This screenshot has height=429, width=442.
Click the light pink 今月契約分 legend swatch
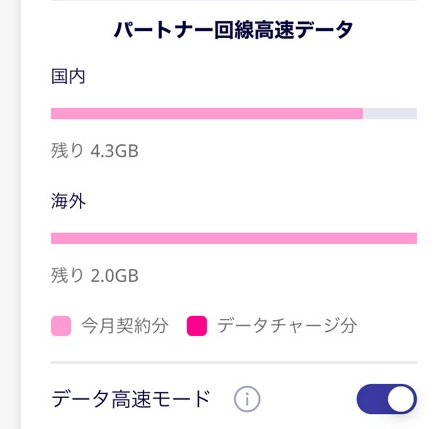point(61,326)
